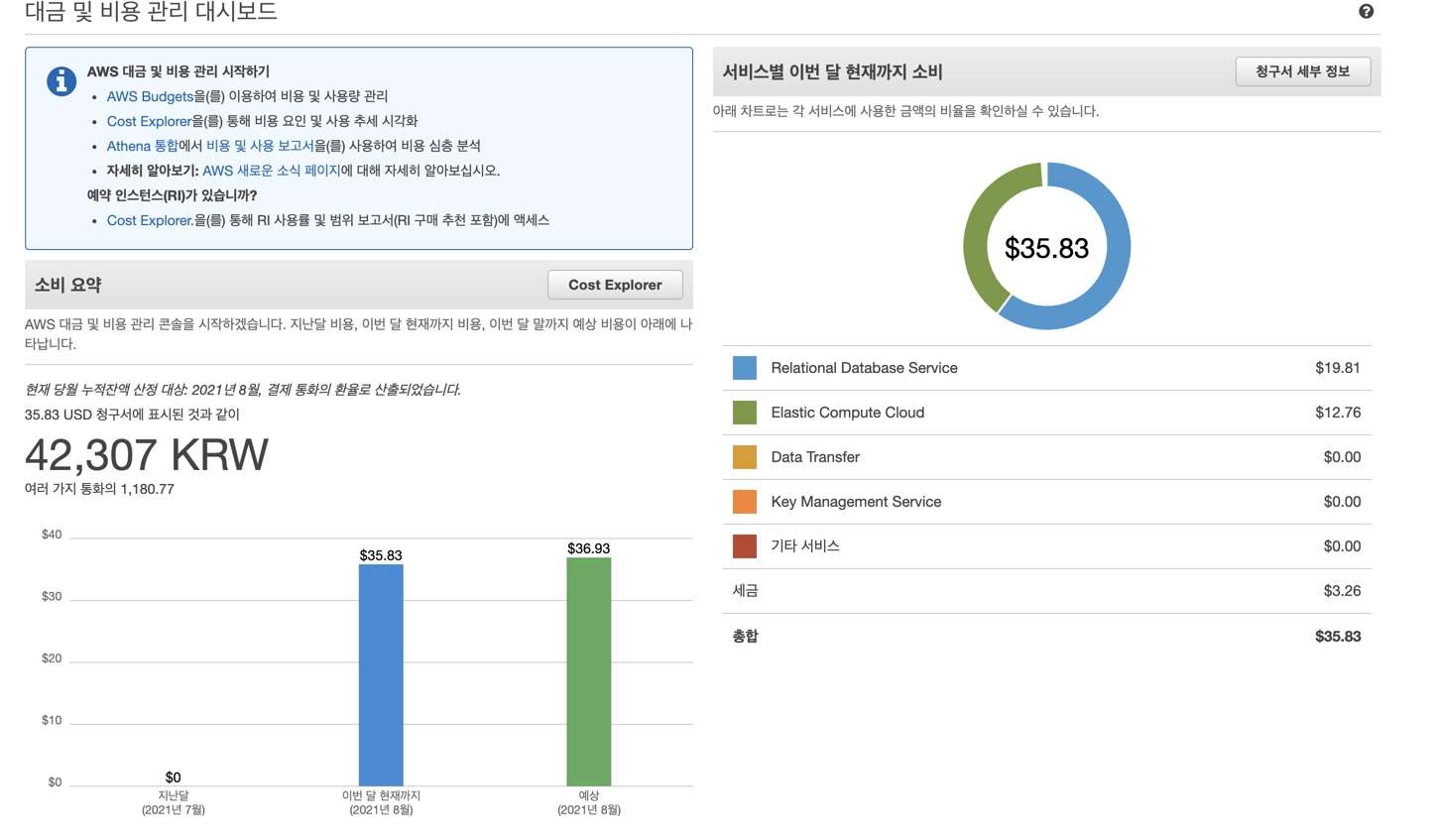Open AWS 새로운 소식 페이지 link
The width and height of the screenshot is (1439, 840).
click(271, 171)
